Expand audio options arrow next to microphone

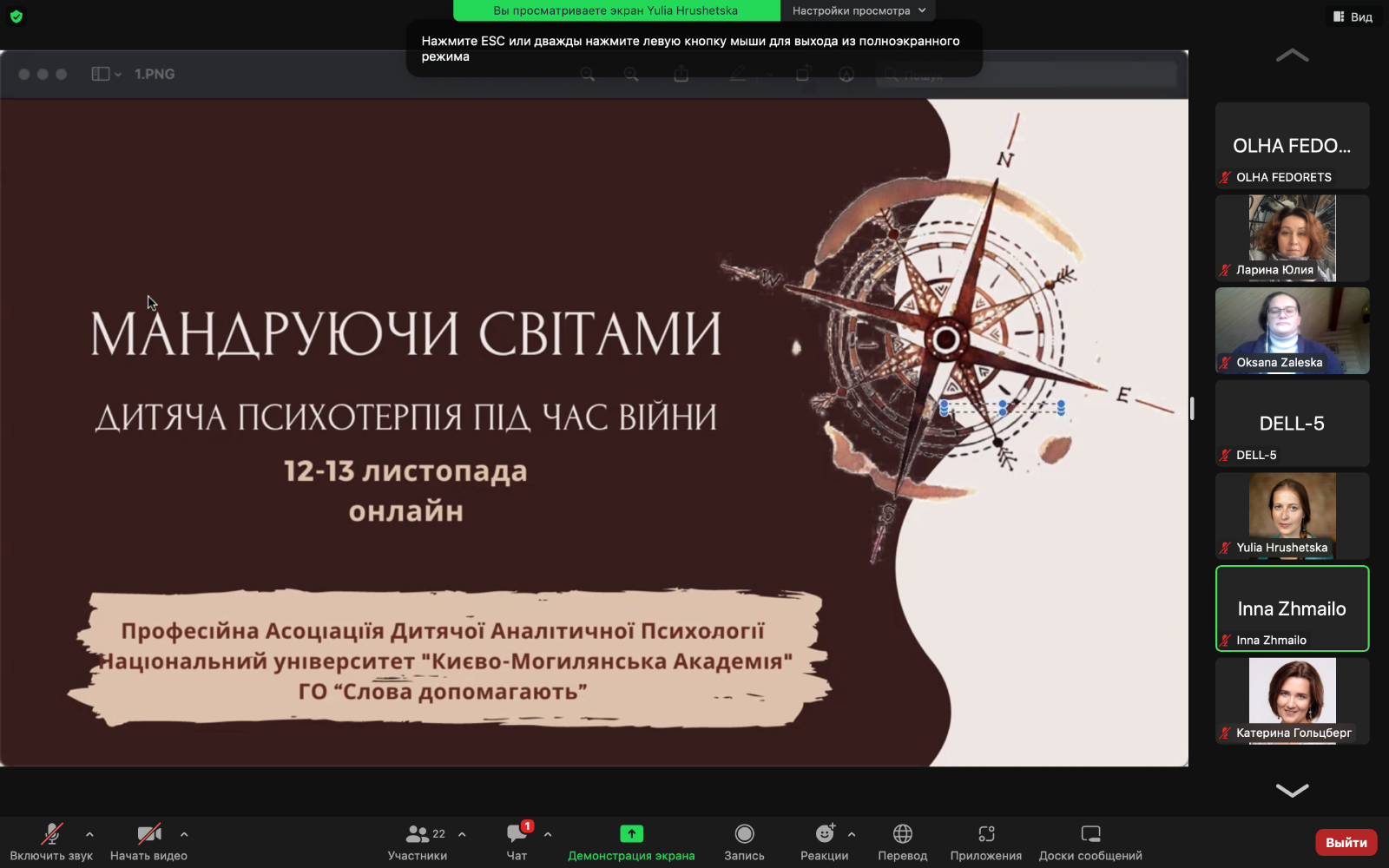[89, 834]
